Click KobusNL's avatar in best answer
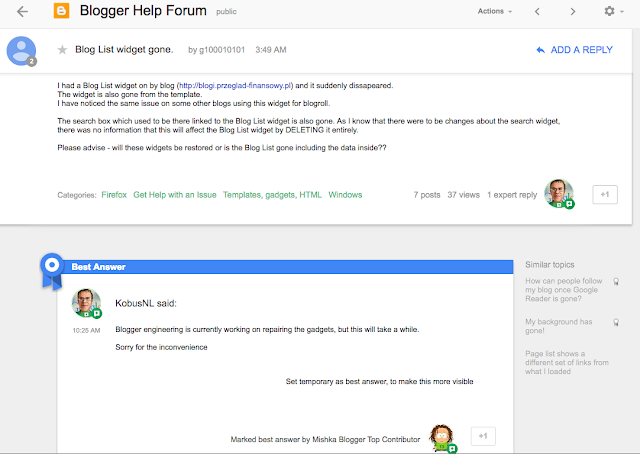Image resolution: width=640 pixels, height=454 pixels. point(86,303)
